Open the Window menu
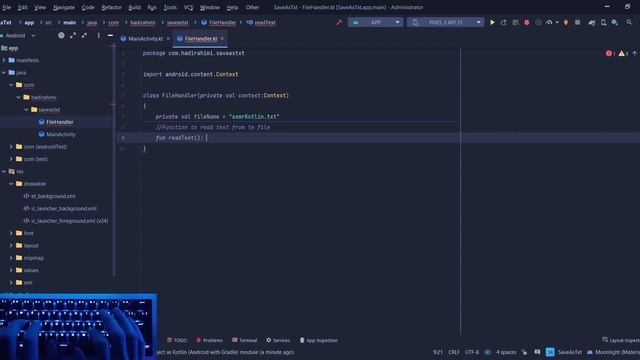Image resolution: width=640 pixels, height=360 pixels. (x=209, y=7)
